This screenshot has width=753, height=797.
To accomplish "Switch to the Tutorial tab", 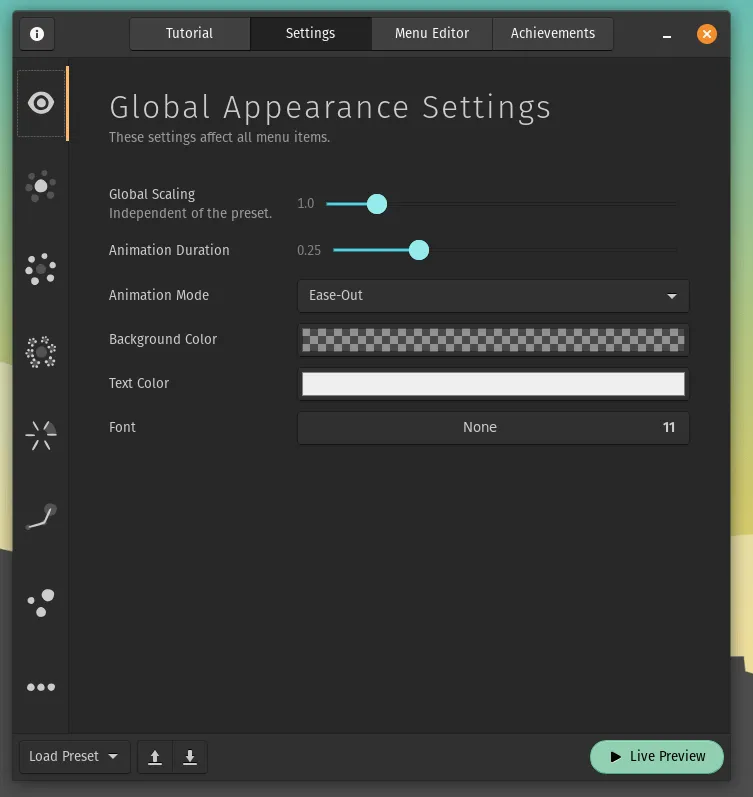I will (189, 34).
